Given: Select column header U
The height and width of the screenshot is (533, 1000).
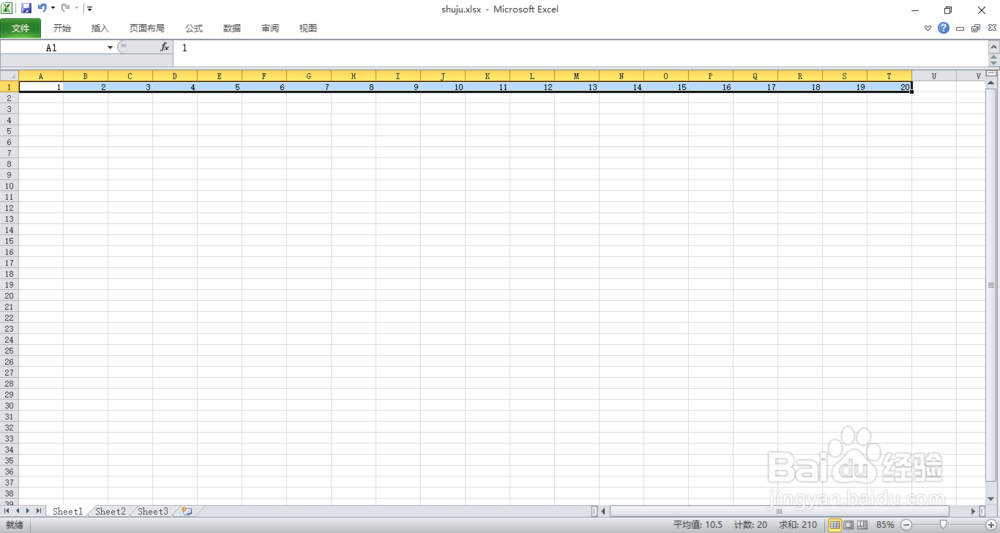Looking at the screenshot, I should 934,76.
